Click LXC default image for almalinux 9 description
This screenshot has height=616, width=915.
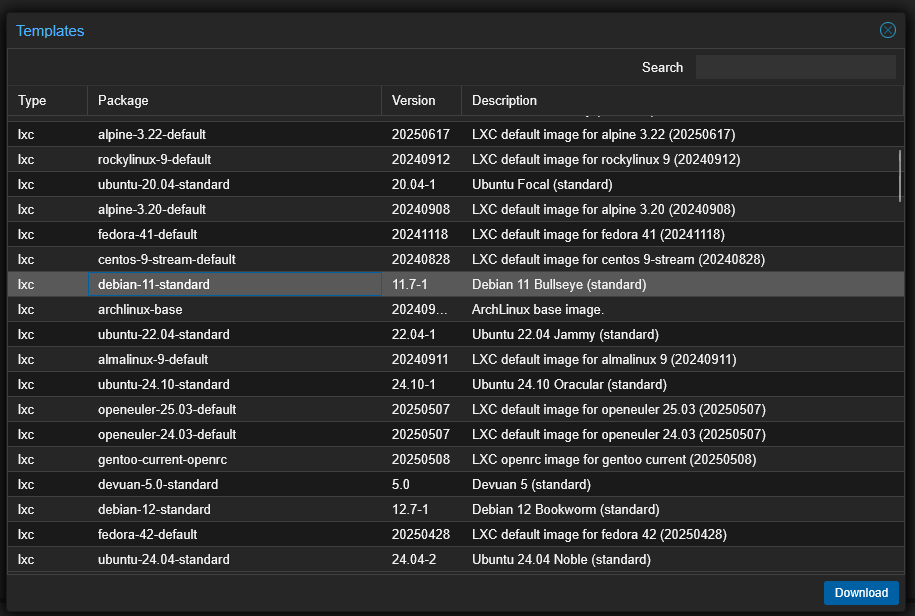click(605, 359)
